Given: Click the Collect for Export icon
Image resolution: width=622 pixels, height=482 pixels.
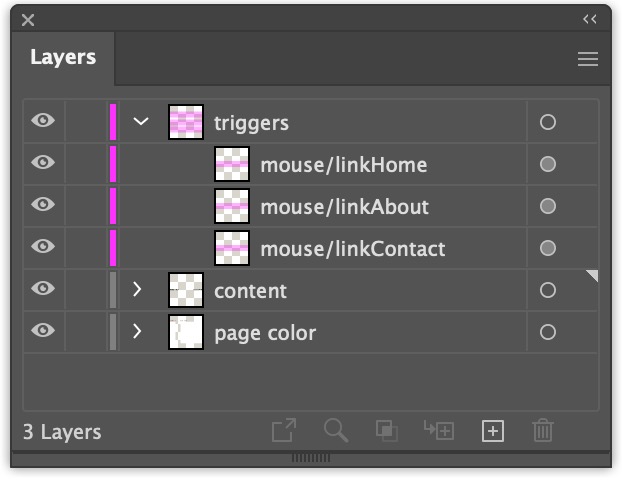Looking at the screenshot, I should tap(284, 431).
